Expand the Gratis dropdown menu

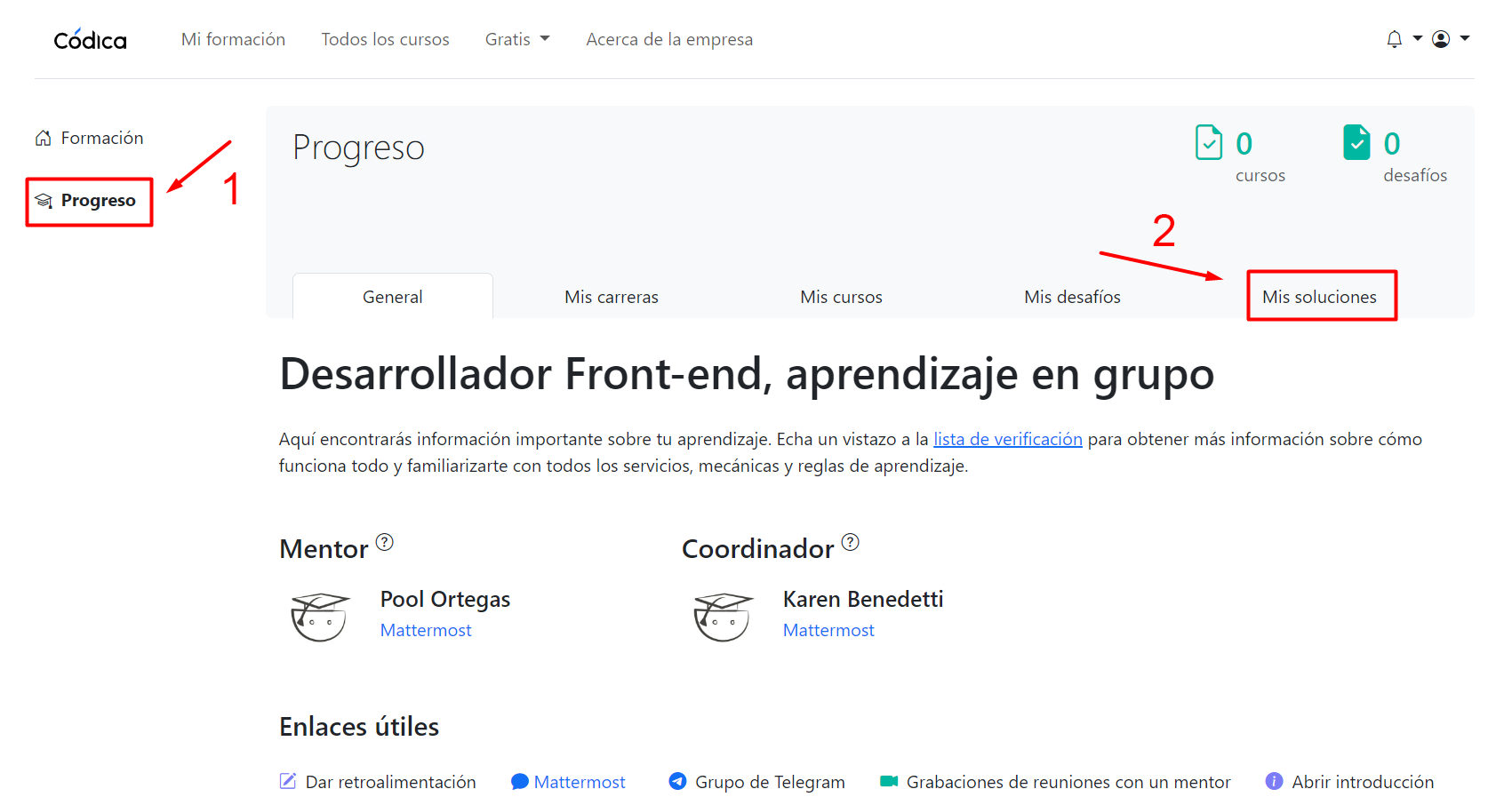(x=517, y=39)
